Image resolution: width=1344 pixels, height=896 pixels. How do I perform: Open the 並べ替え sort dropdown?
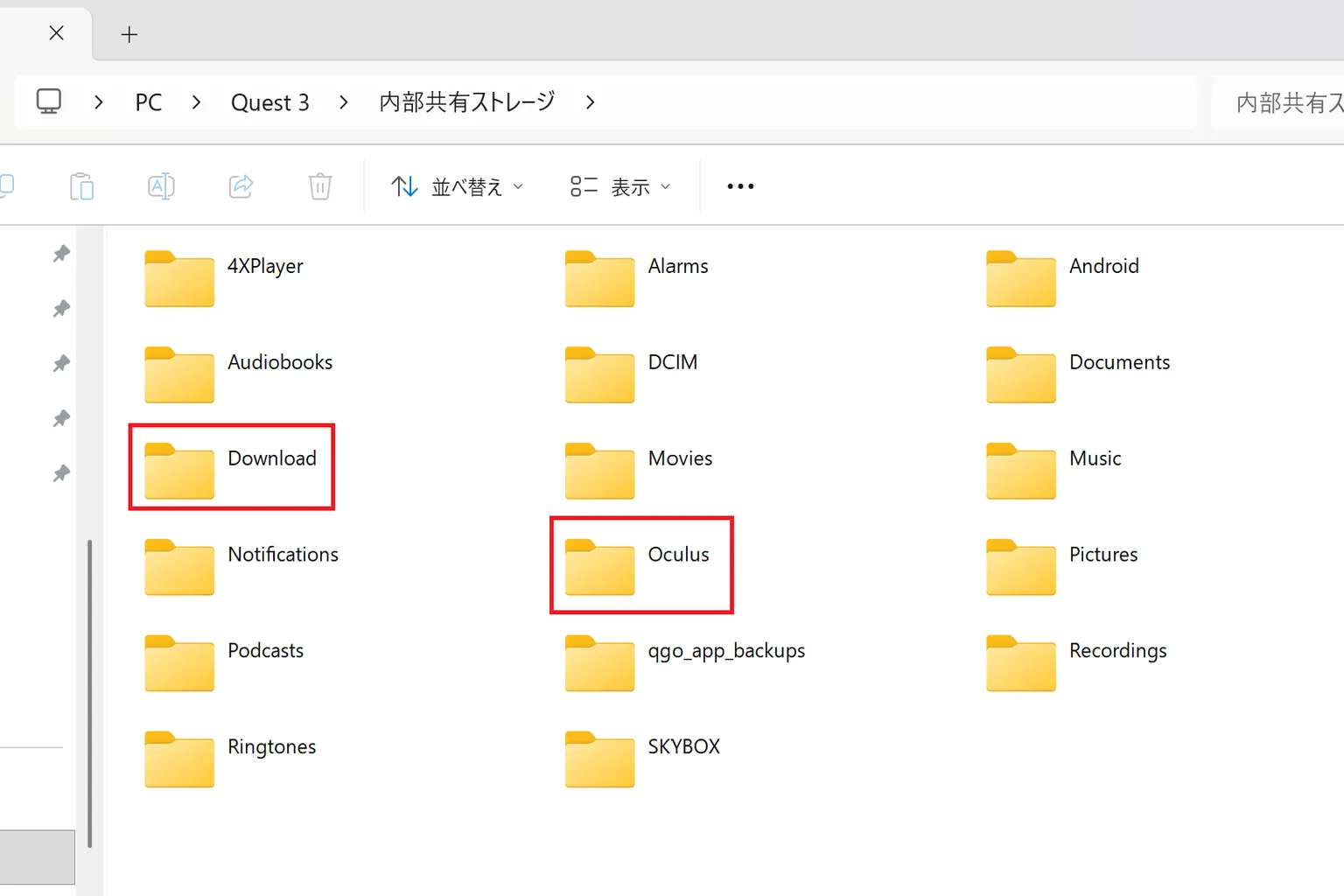pyautogui.click(x=457, y=186)
